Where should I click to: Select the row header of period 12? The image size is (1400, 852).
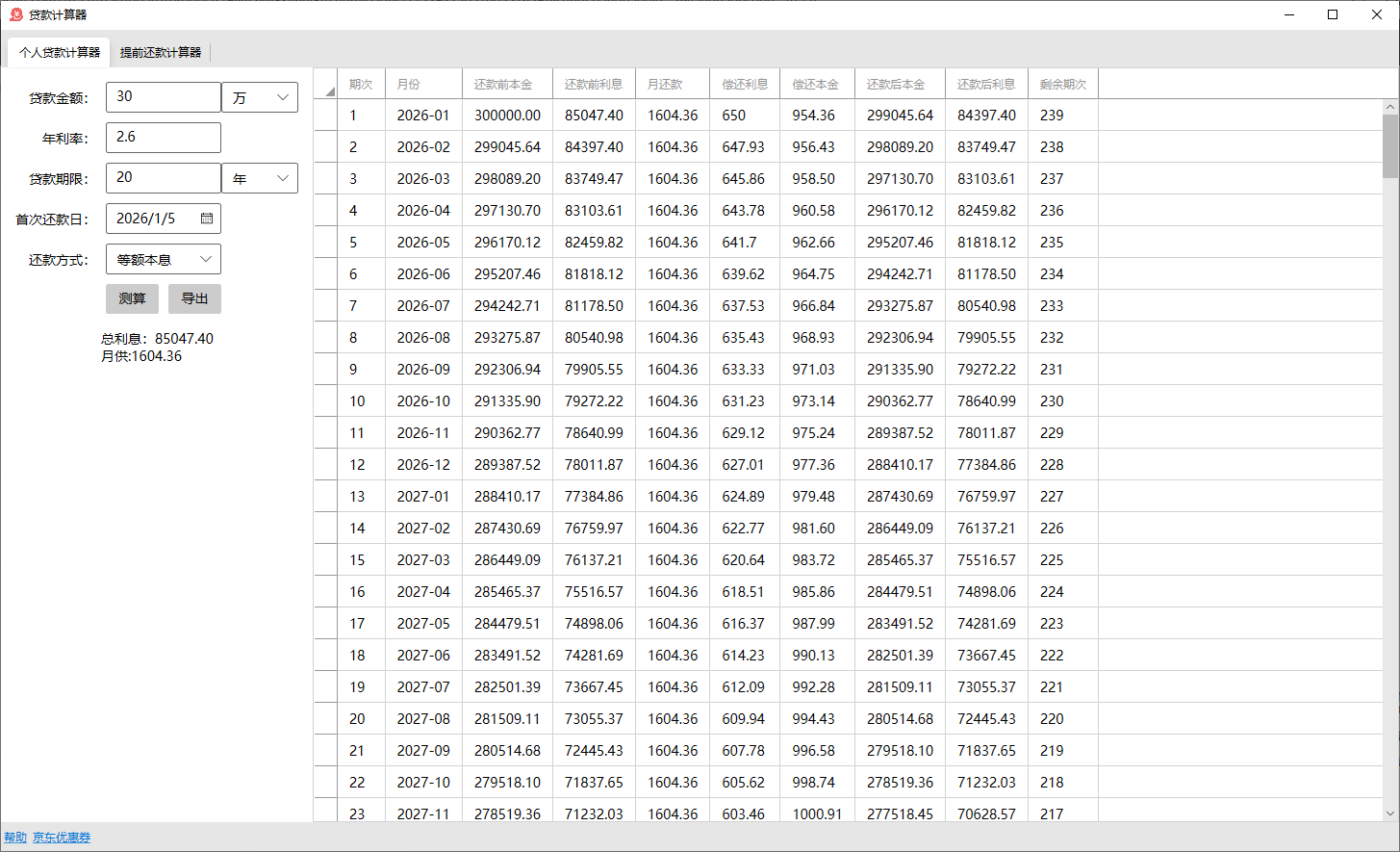[x=325, y=464]
